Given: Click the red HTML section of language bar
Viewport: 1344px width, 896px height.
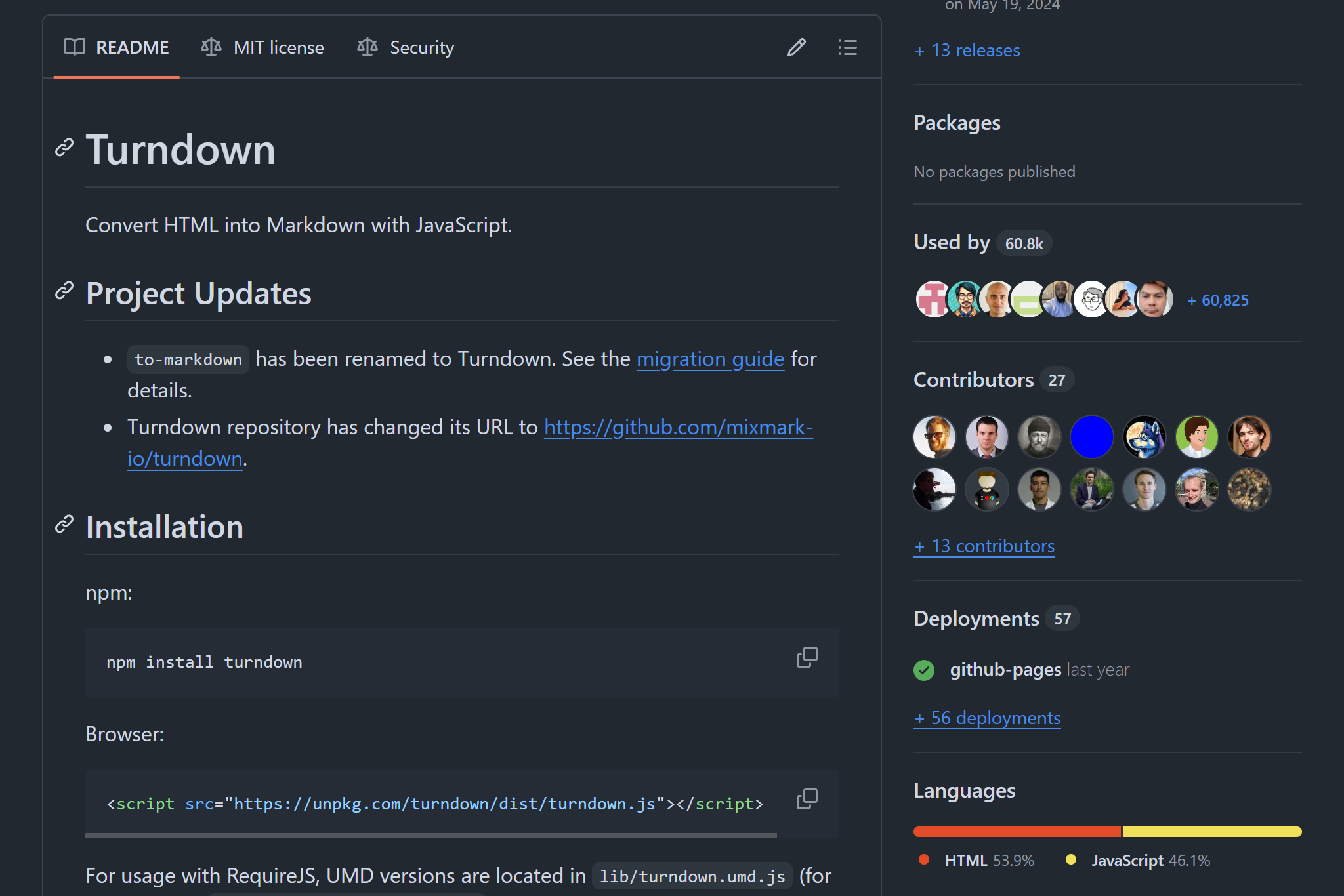Looking at the screenshot, I should 1017,832.
